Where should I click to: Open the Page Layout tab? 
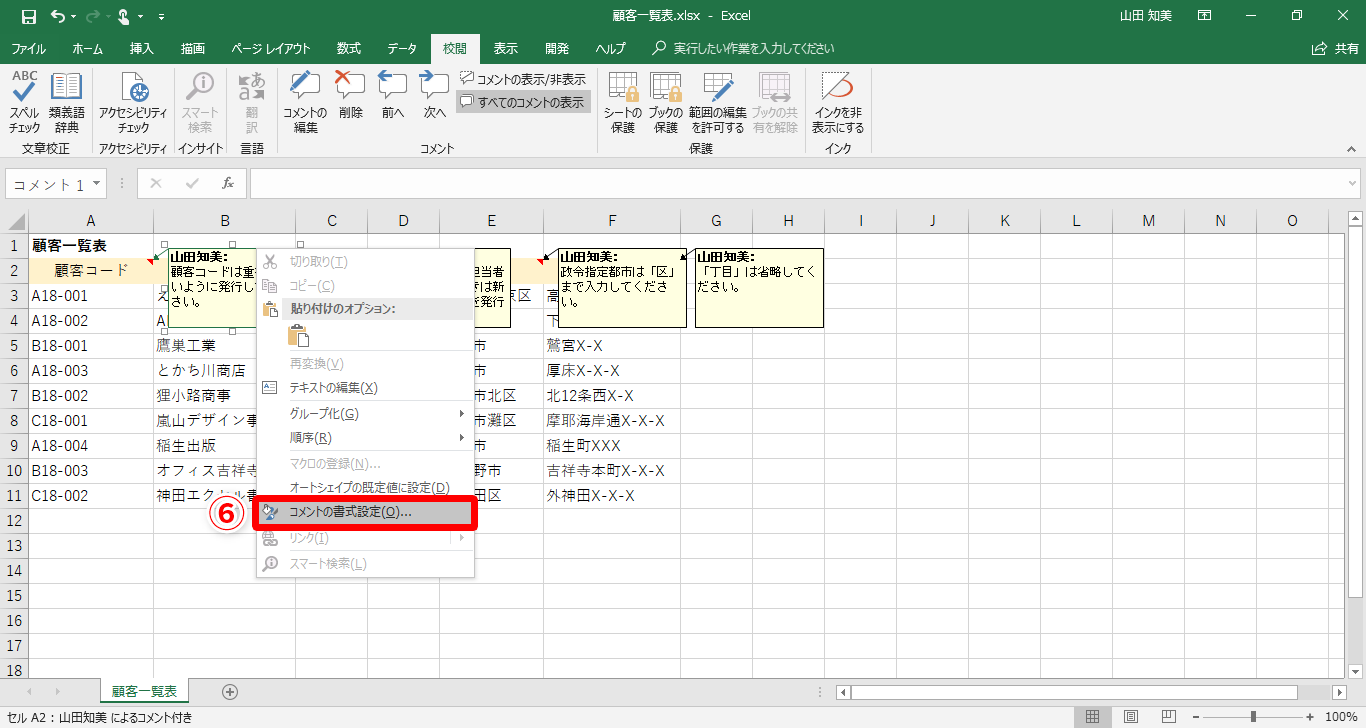pos(271,48)
